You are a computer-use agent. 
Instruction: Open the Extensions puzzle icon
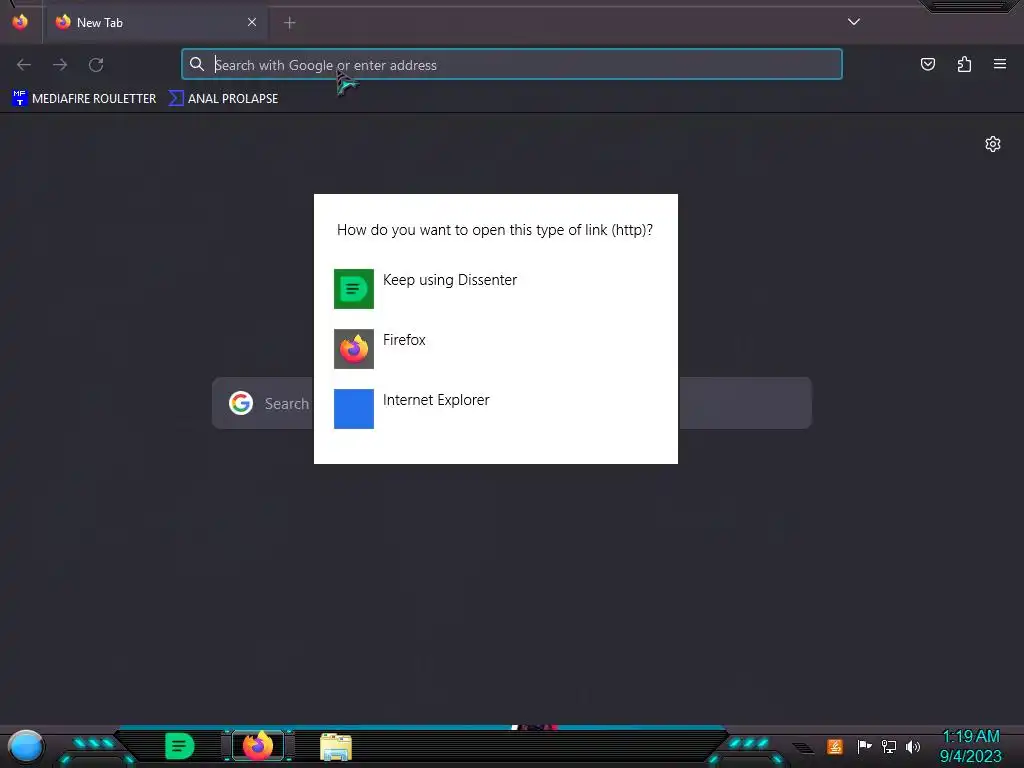pos(964,64)
